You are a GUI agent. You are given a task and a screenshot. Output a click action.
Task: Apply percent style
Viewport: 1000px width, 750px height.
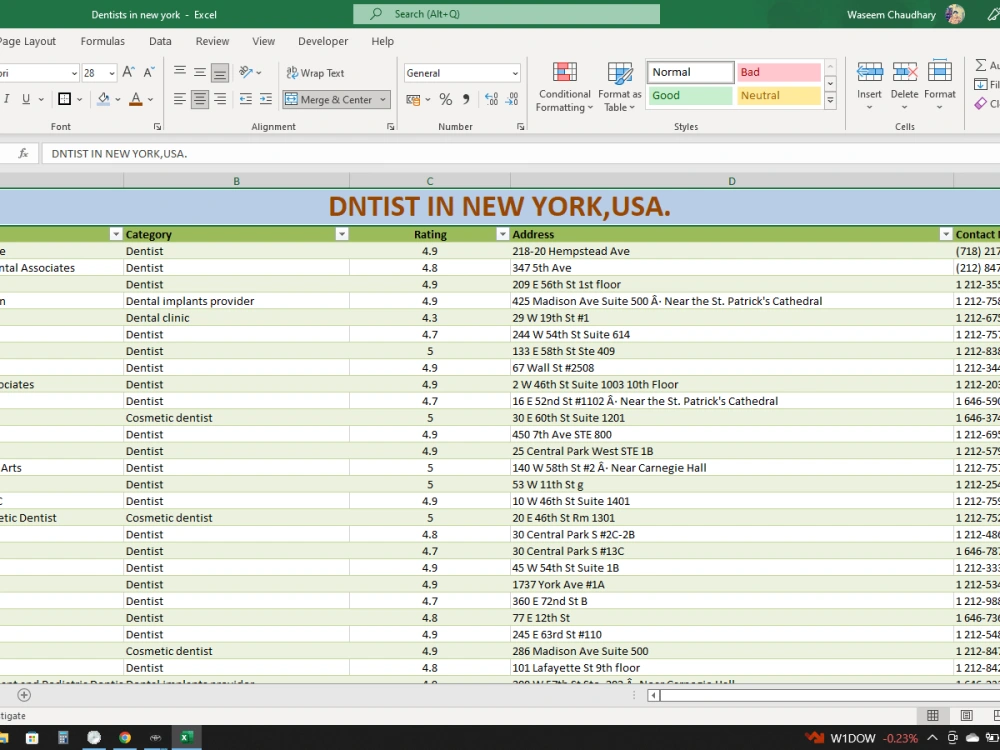tap(446, 99)
